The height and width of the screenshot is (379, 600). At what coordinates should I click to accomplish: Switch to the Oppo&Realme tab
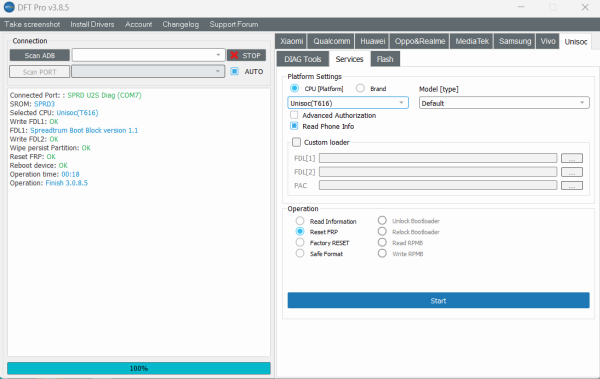(420, 41)
